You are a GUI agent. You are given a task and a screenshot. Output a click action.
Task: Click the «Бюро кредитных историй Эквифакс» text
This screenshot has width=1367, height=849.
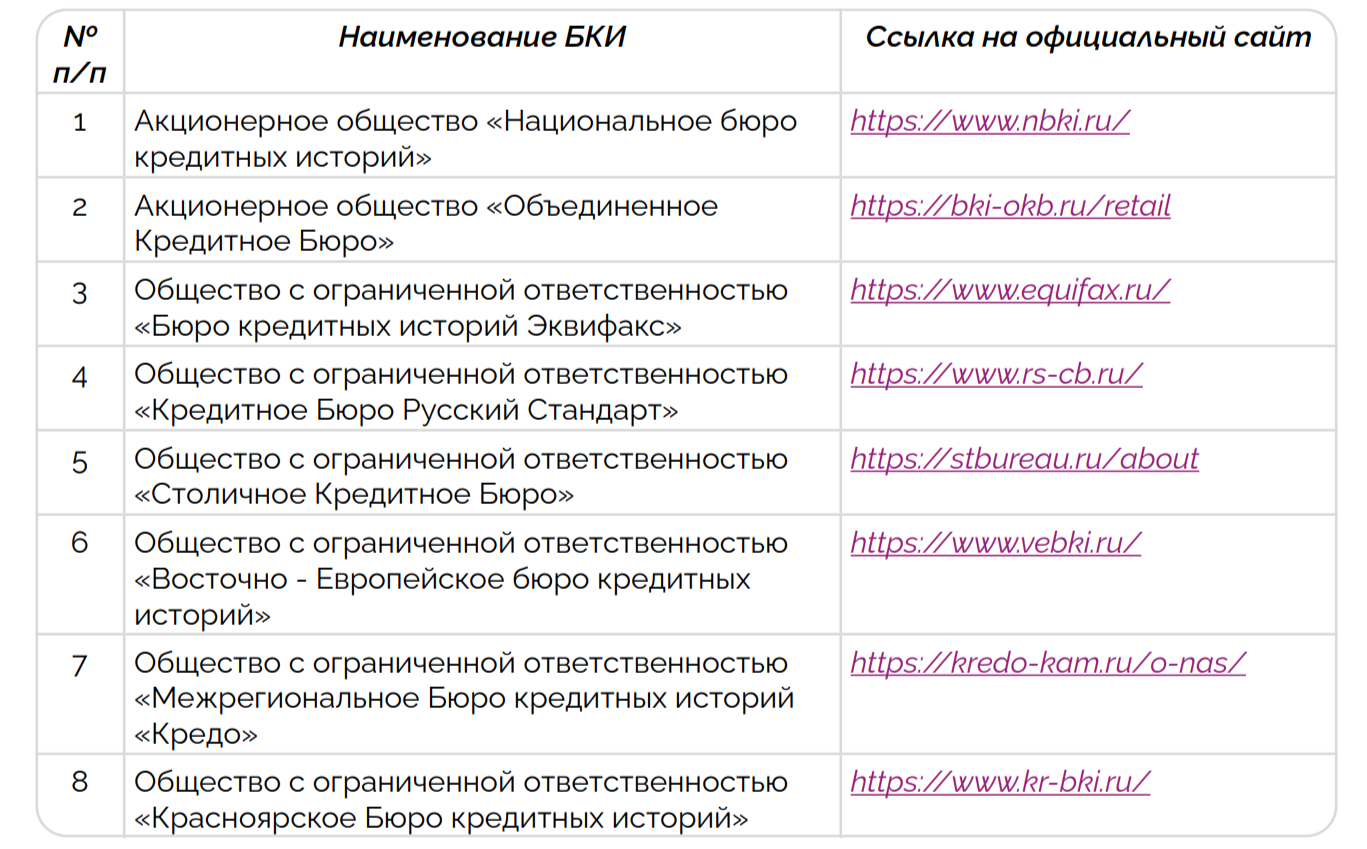[409, 326]
